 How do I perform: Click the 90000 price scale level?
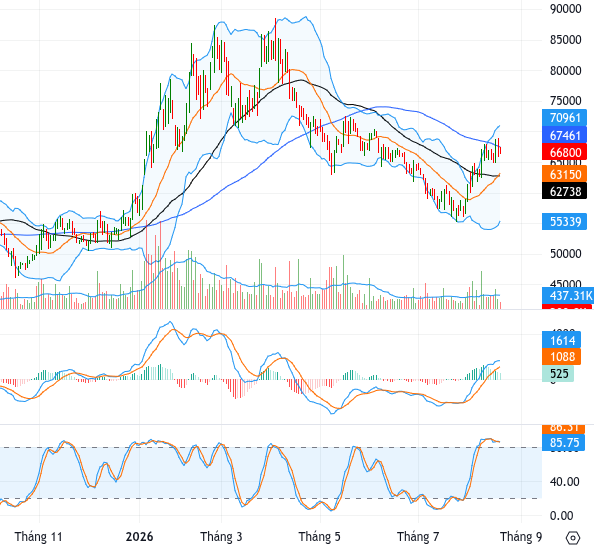565,9
